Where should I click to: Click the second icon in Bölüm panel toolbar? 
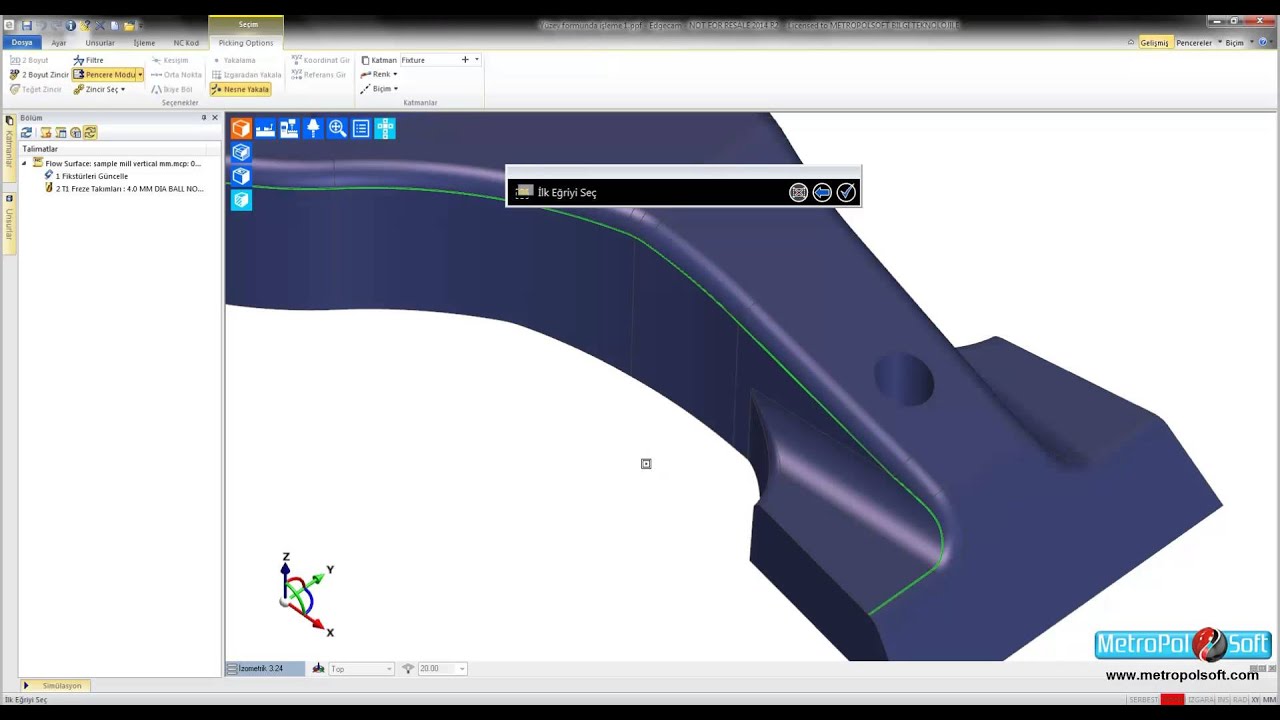[46, 132]
